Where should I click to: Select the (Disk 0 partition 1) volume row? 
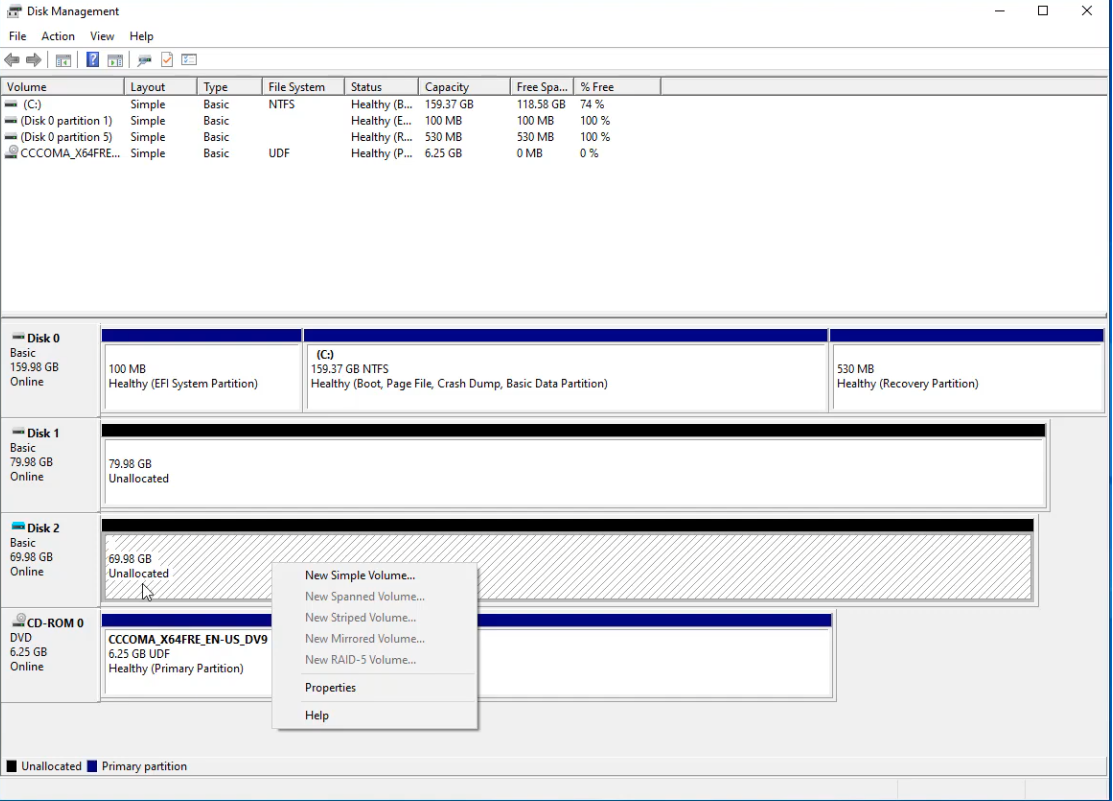pyautogui.click(x=331, y=121)
